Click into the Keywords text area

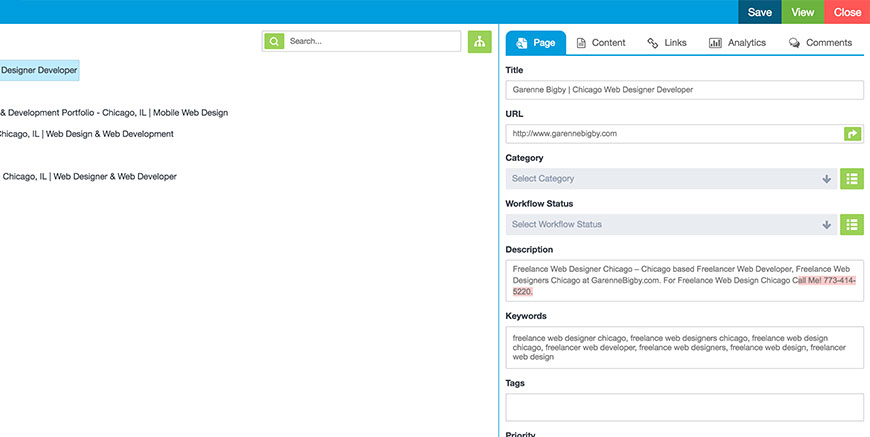[x=684, y=347]
